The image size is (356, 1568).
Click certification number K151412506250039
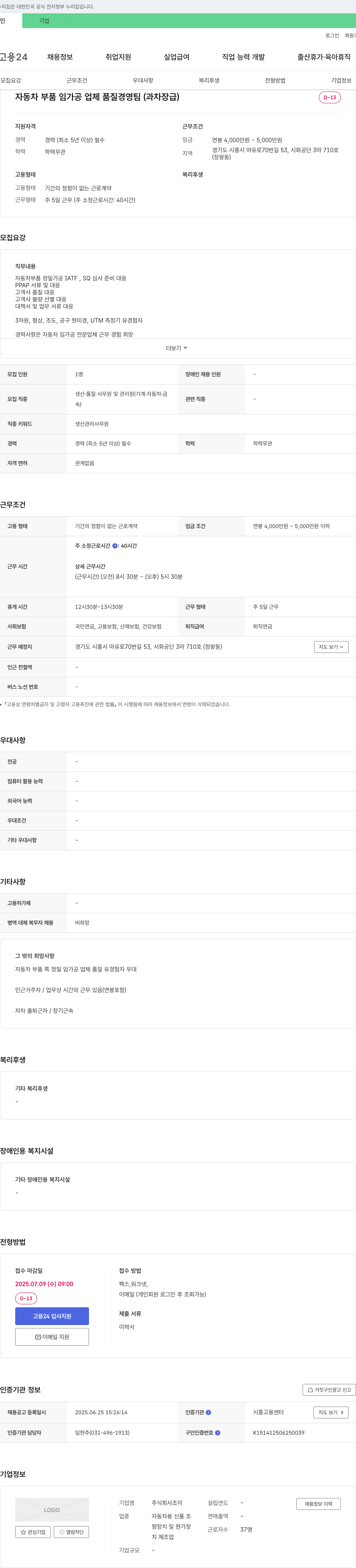tap(278, 1432)
